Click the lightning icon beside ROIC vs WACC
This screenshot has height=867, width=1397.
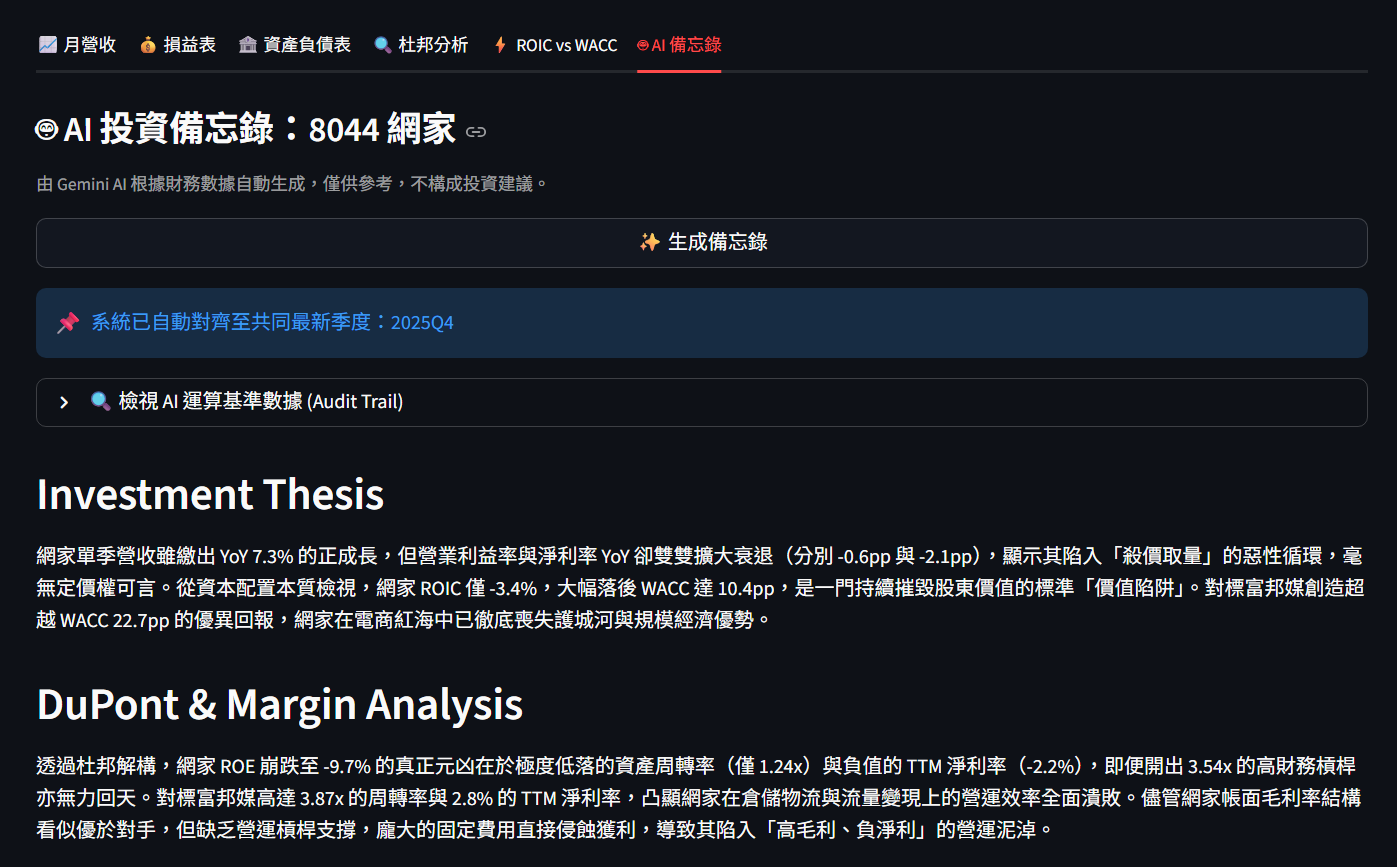500,44
